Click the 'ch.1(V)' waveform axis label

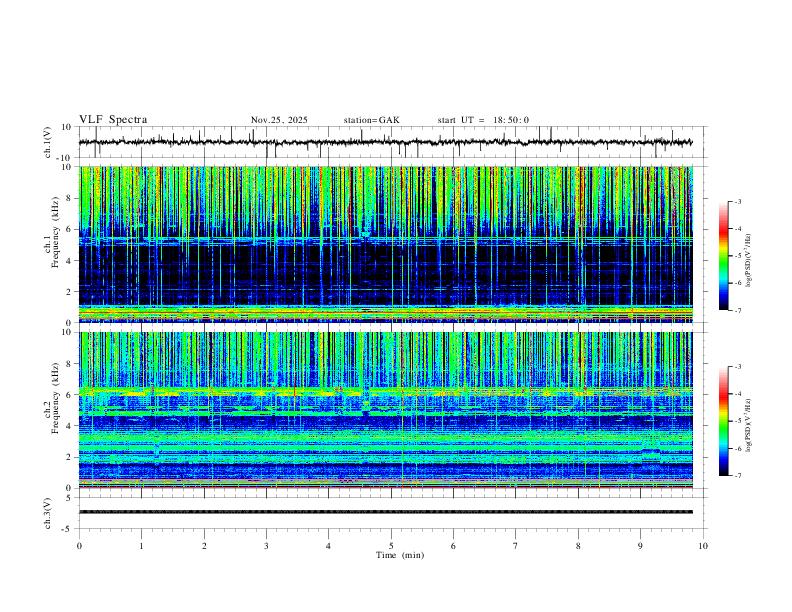(x=48, y=142)
